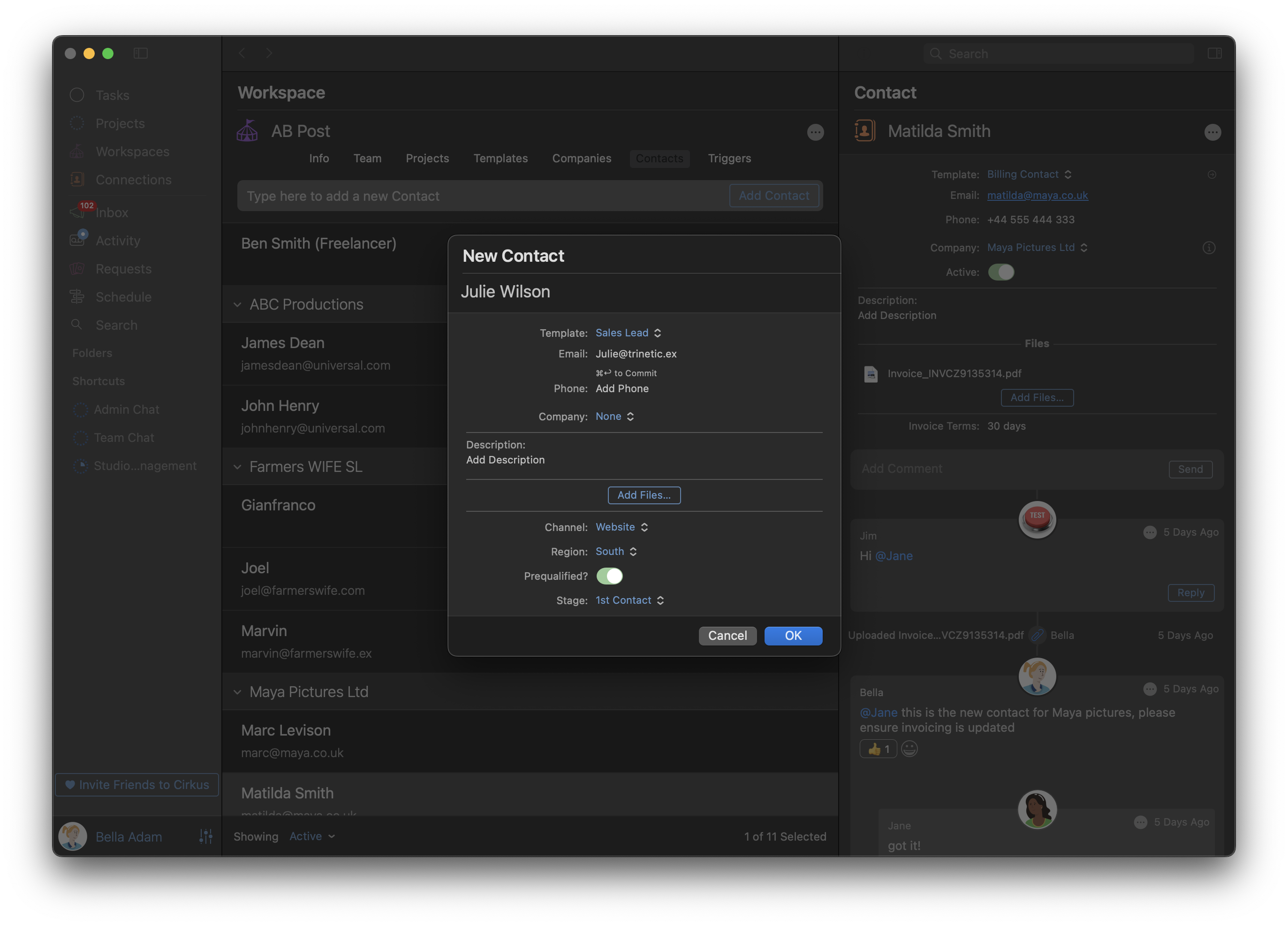Screen dimensions: 1288x926
Task: Click the info icon beside Maya Pictures Ltd
Action: pos(1208,248)
